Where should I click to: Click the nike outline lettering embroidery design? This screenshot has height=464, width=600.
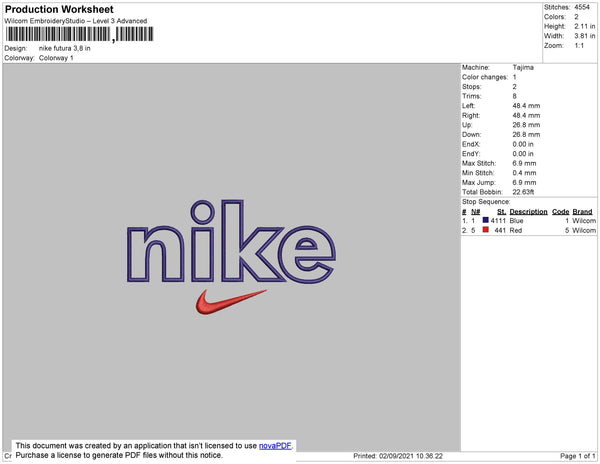pos(231,242)
